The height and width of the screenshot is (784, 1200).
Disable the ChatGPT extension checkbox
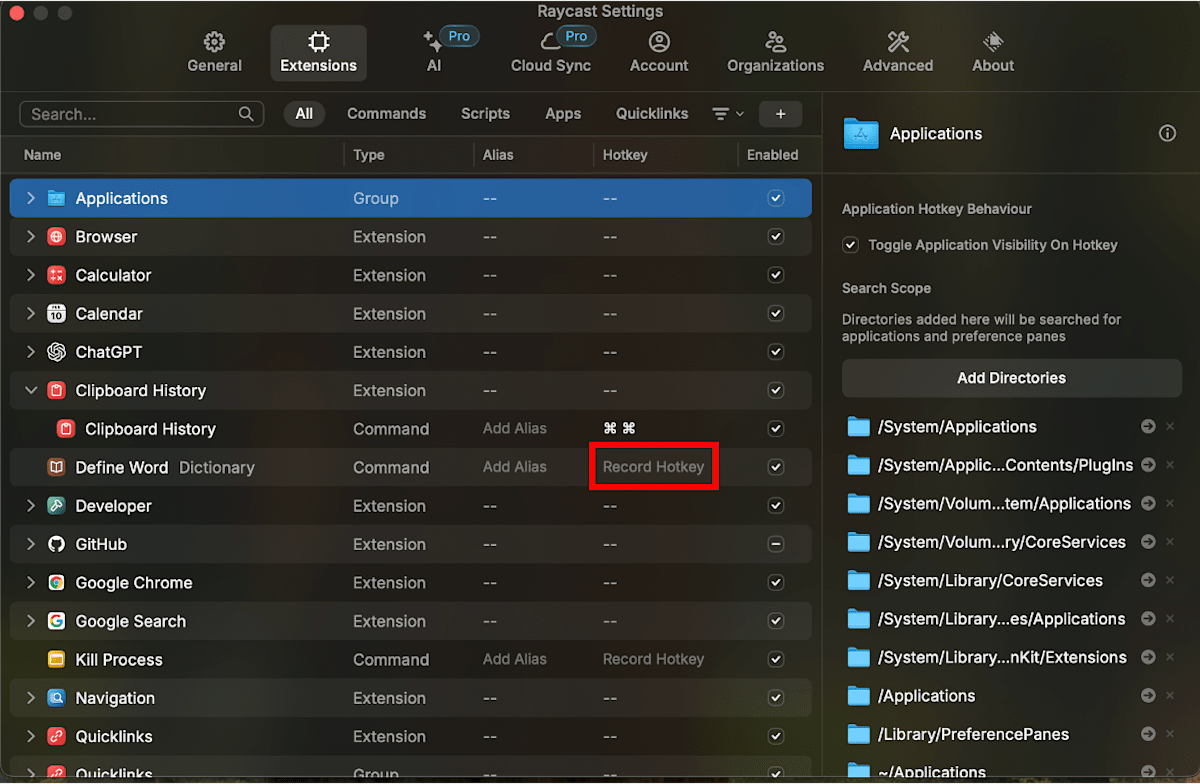(775, 352)
